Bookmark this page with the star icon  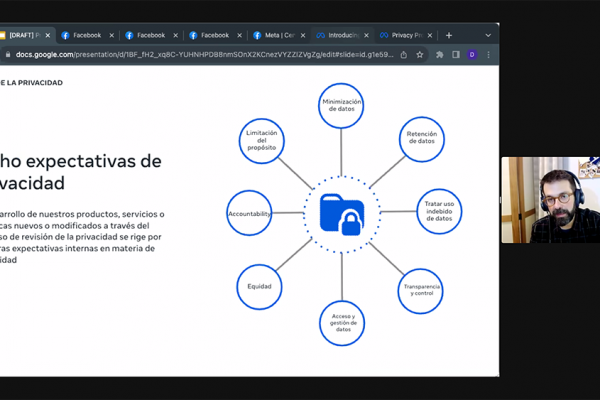[420, 55]
